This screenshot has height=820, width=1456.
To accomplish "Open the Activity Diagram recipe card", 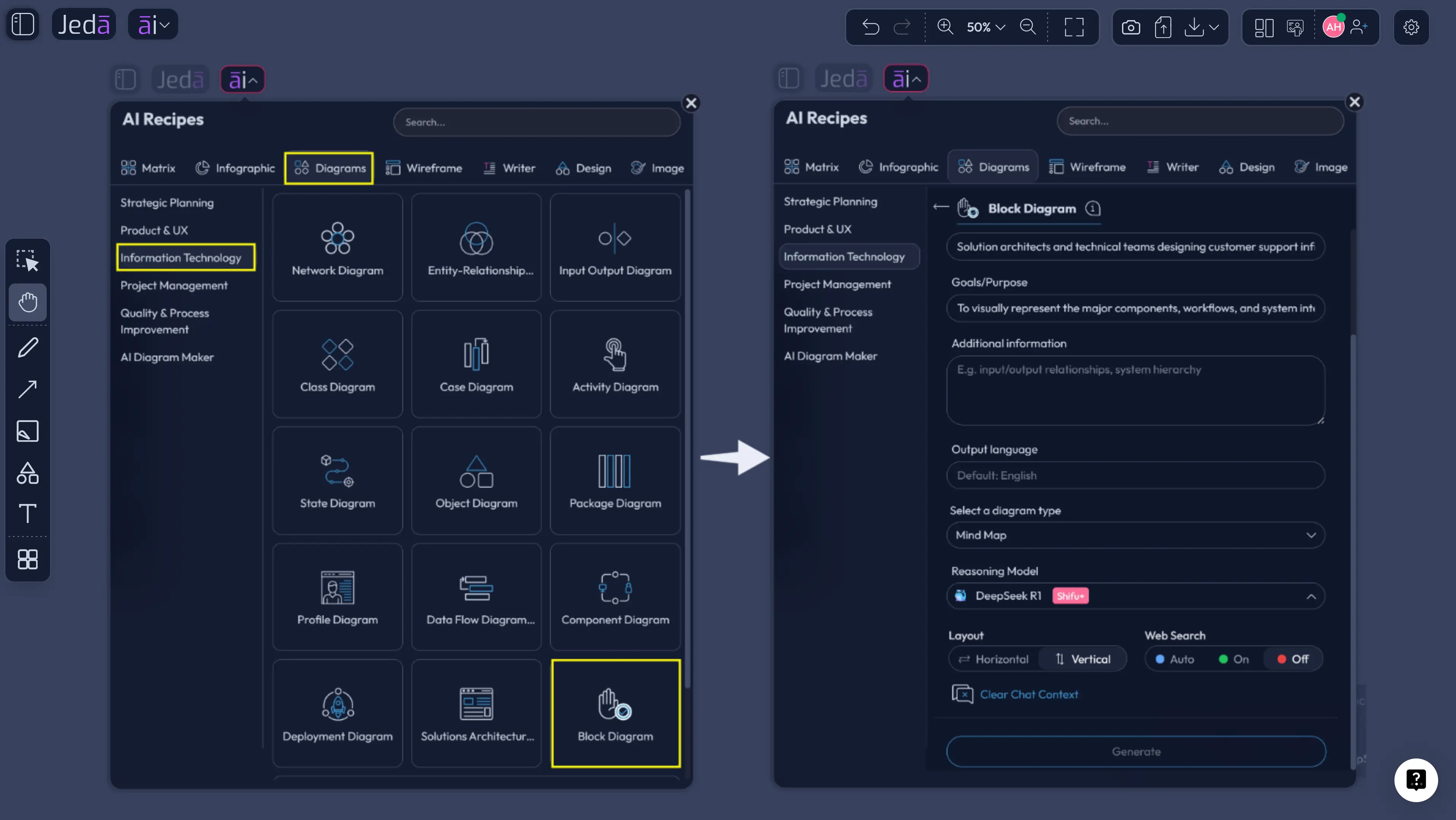I will pos(616,364).
